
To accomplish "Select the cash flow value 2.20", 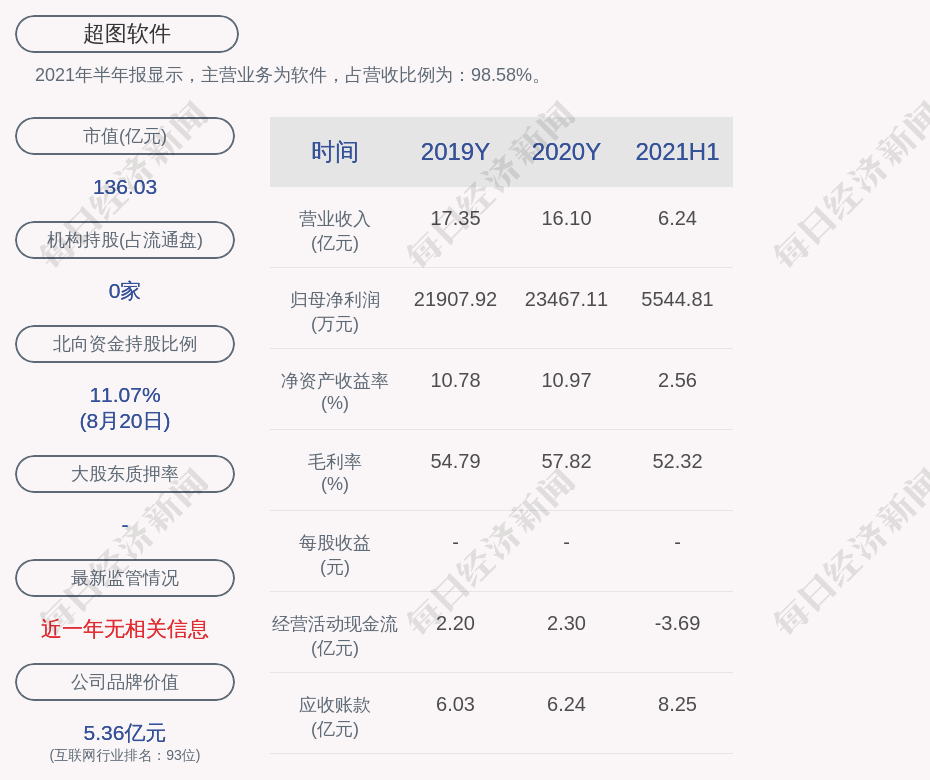I will [455, 623].
